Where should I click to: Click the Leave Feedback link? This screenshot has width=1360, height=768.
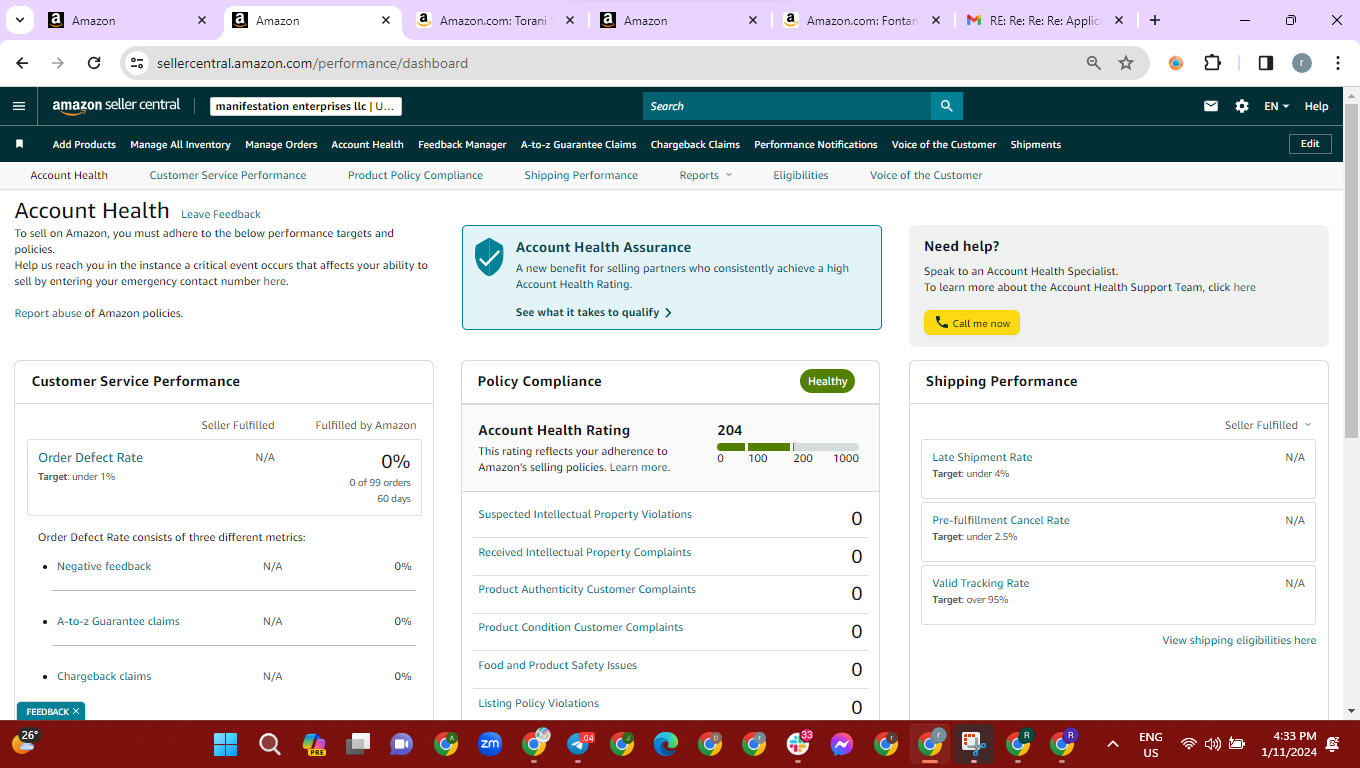coord(221,214)
